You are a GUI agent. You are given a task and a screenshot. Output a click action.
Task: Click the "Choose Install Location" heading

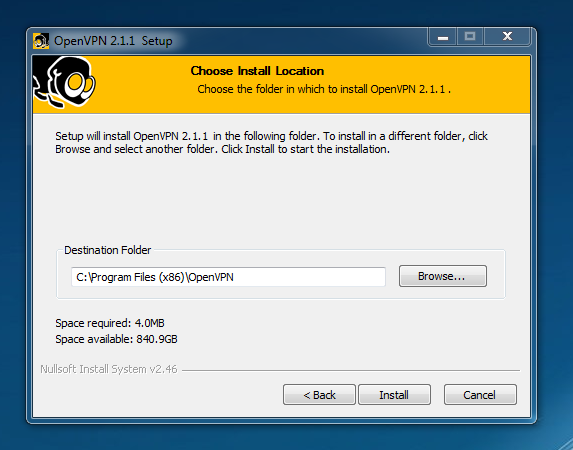257,71
